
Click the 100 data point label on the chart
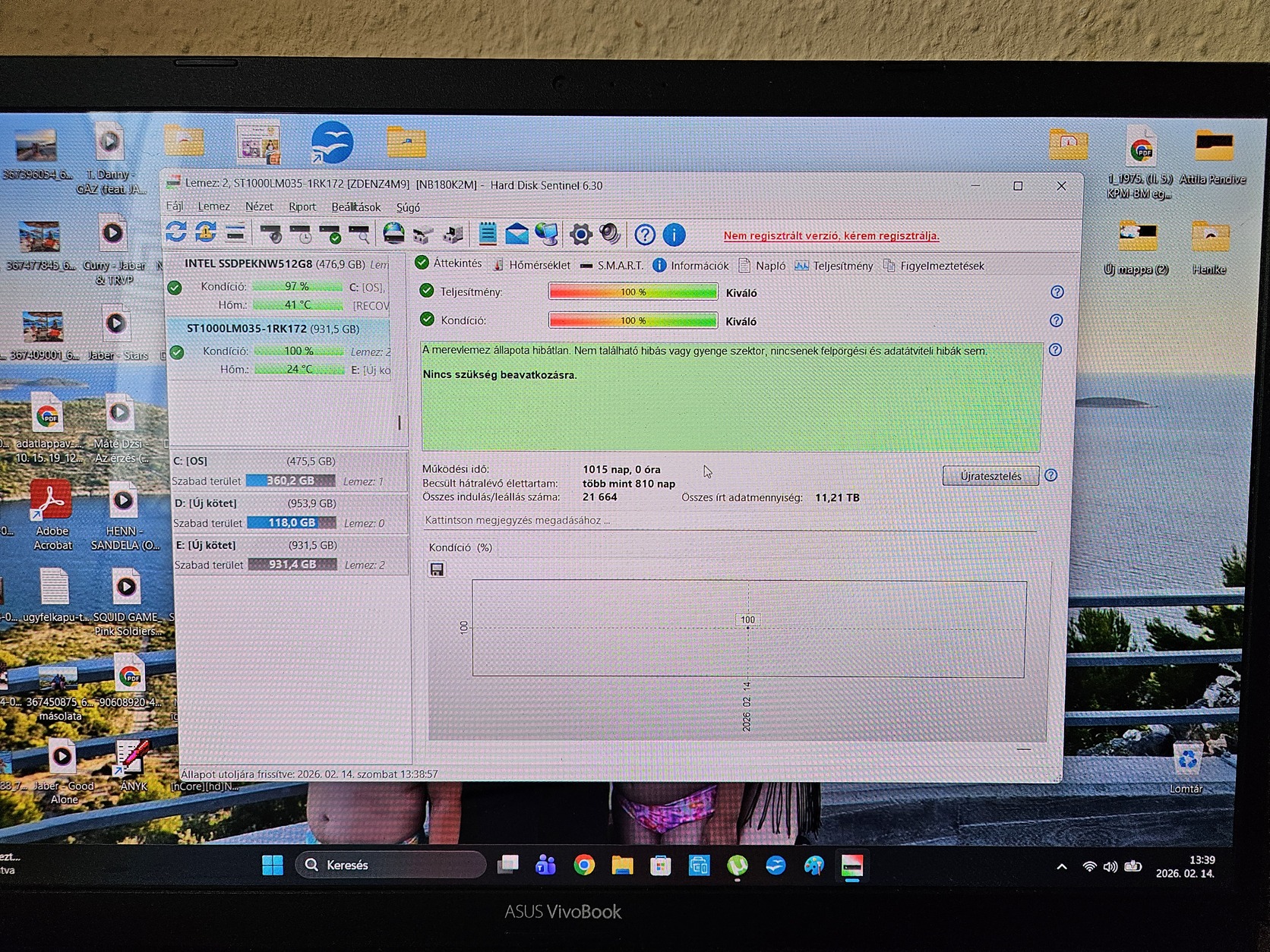point(748,620)
